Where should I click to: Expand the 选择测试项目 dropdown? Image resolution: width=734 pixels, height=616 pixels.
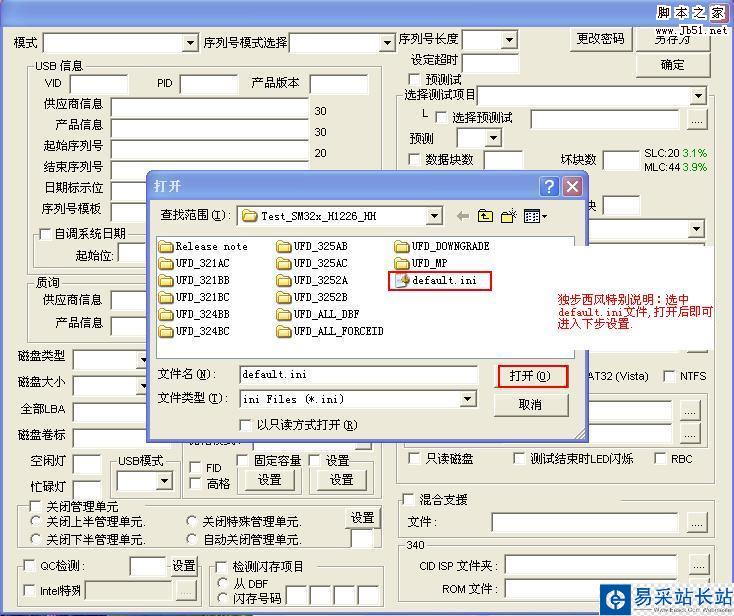(698, 96)
